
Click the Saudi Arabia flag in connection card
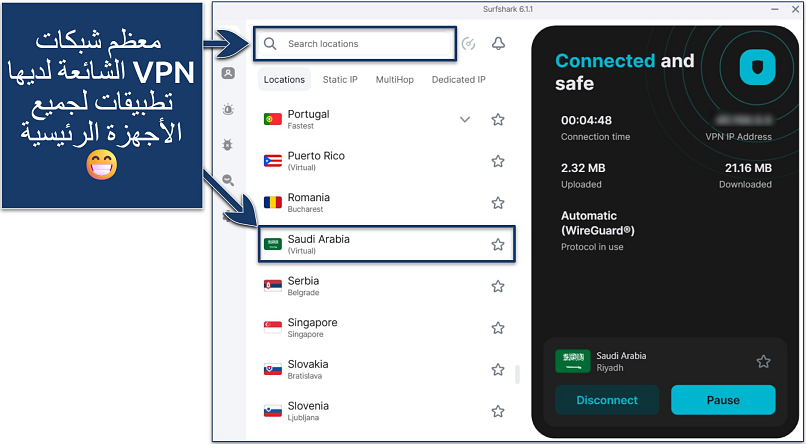click(x=573, y=361)
